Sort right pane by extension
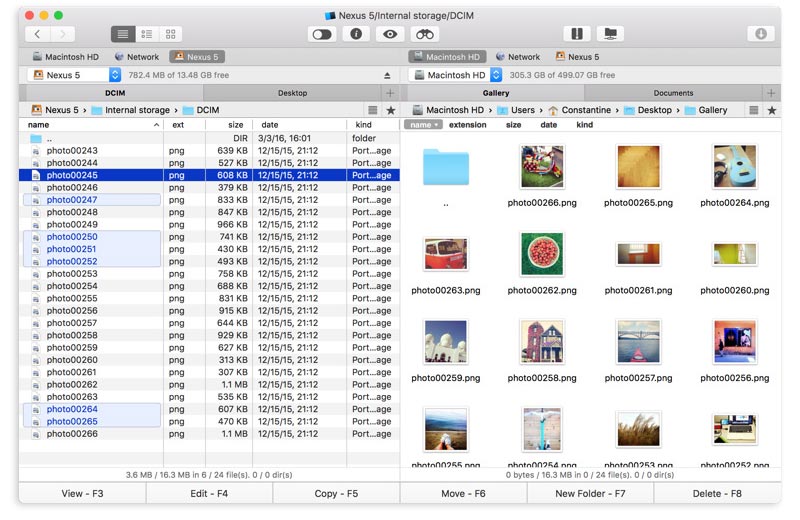Viewport: 800px width, 520px height. tap(467, 125)
